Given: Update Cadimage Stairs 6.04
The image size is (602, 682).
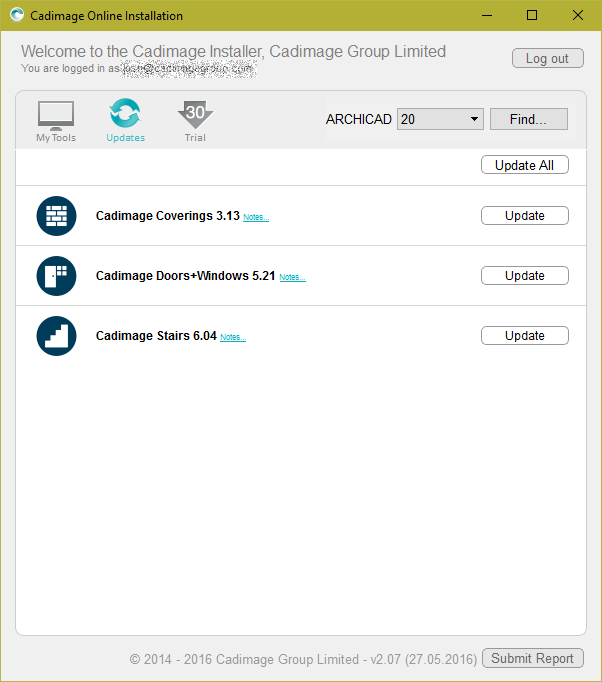Looking at the screenshot, I should (x=524, y=336).
